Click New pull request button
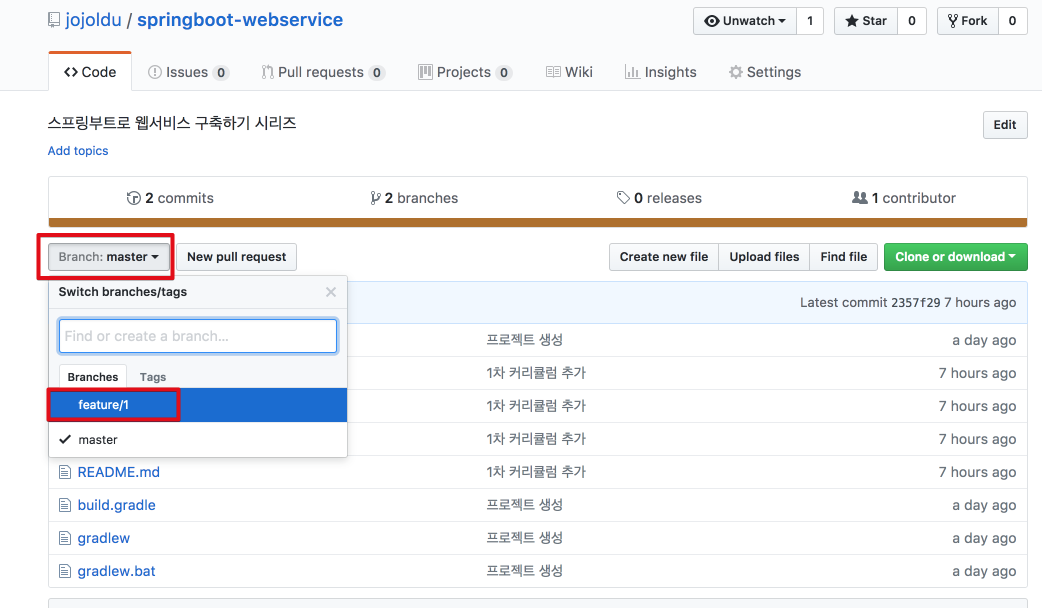The image size is (1042, 608). coord(237,256)
